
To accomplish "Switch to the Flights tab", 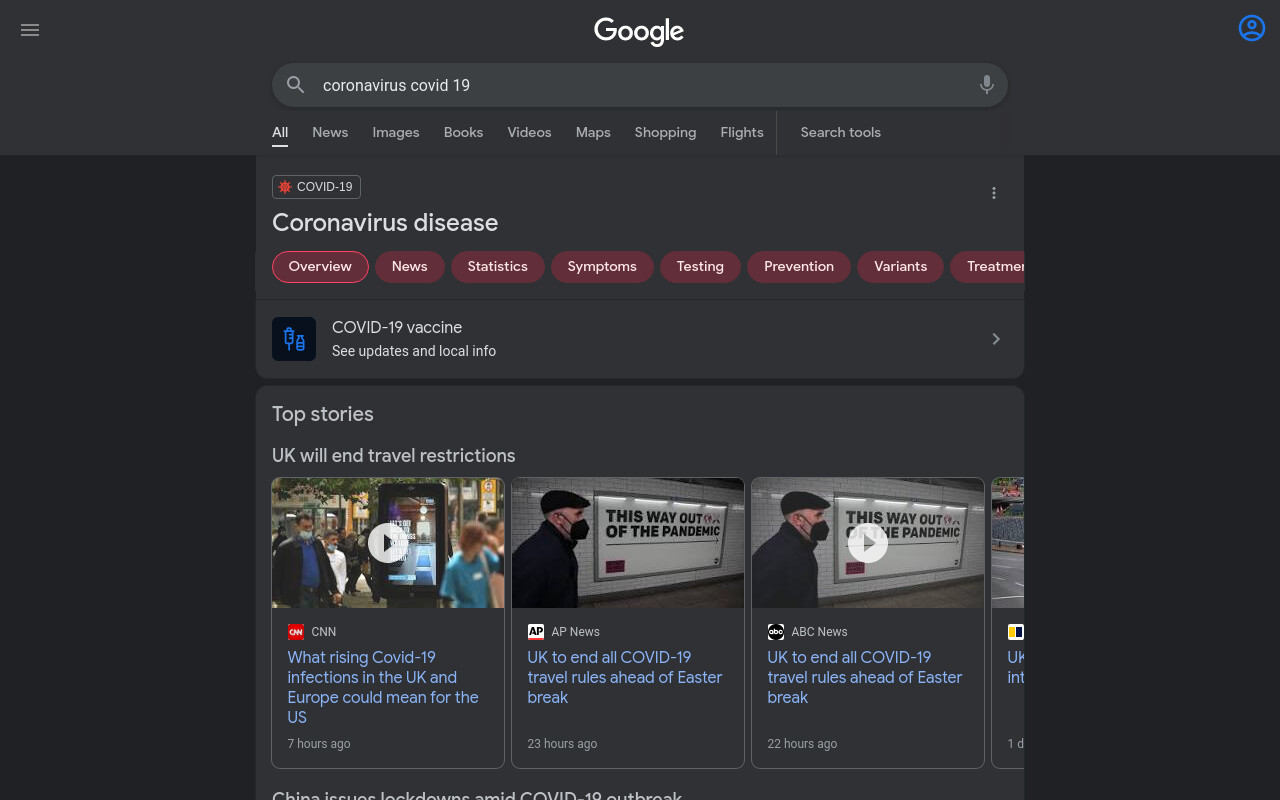I will (x=742, y=132).
